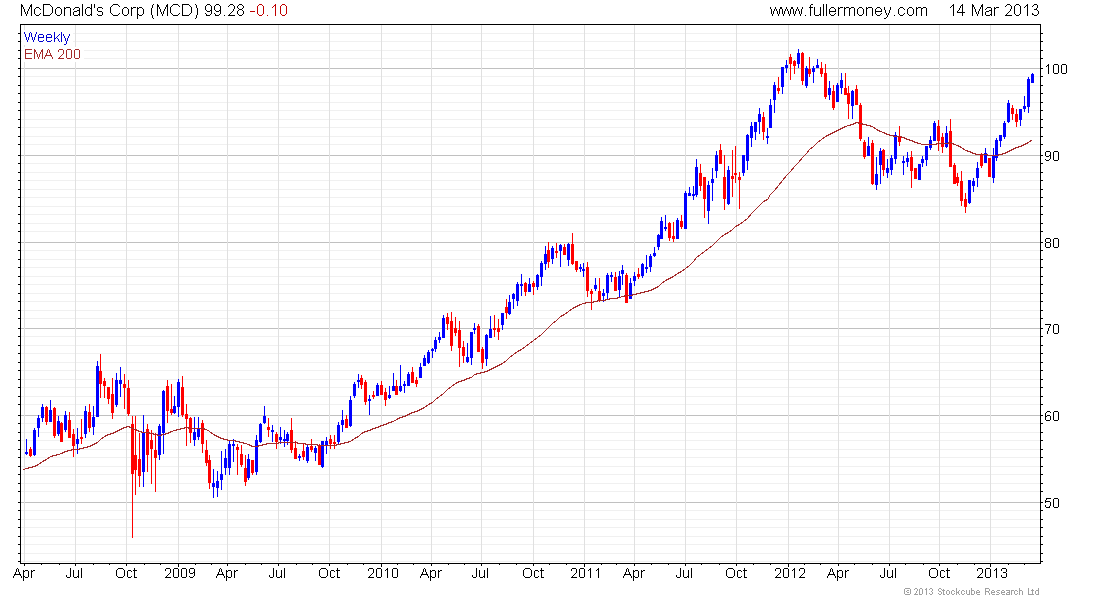This screenshot has width=1100, height=600.
Task: Click the 90 price axis label
Action: click(x=1052, y=156)
